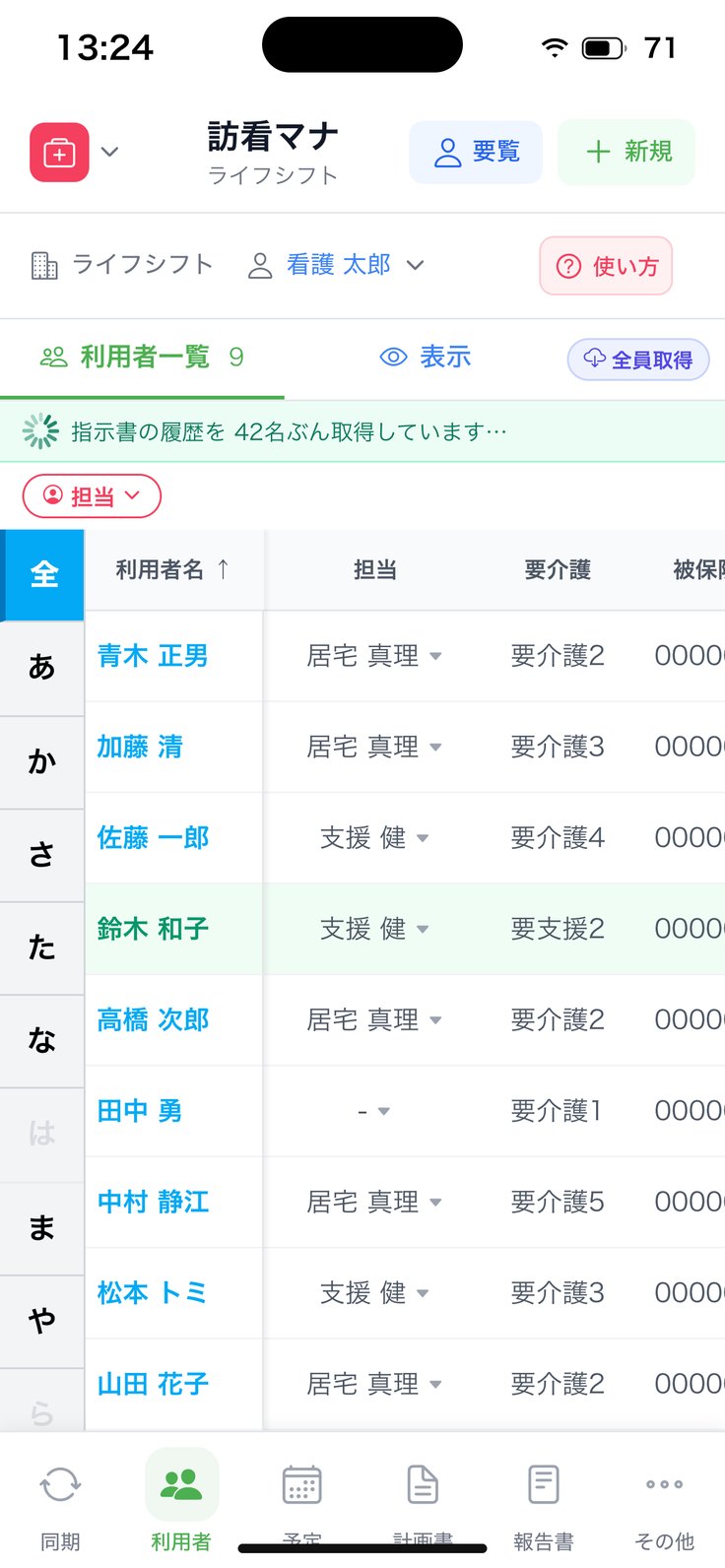The height and width of the screenshot is (1568, 725).
Task: Open the 担当 filter dropdown
Action: tap(92, 496)
